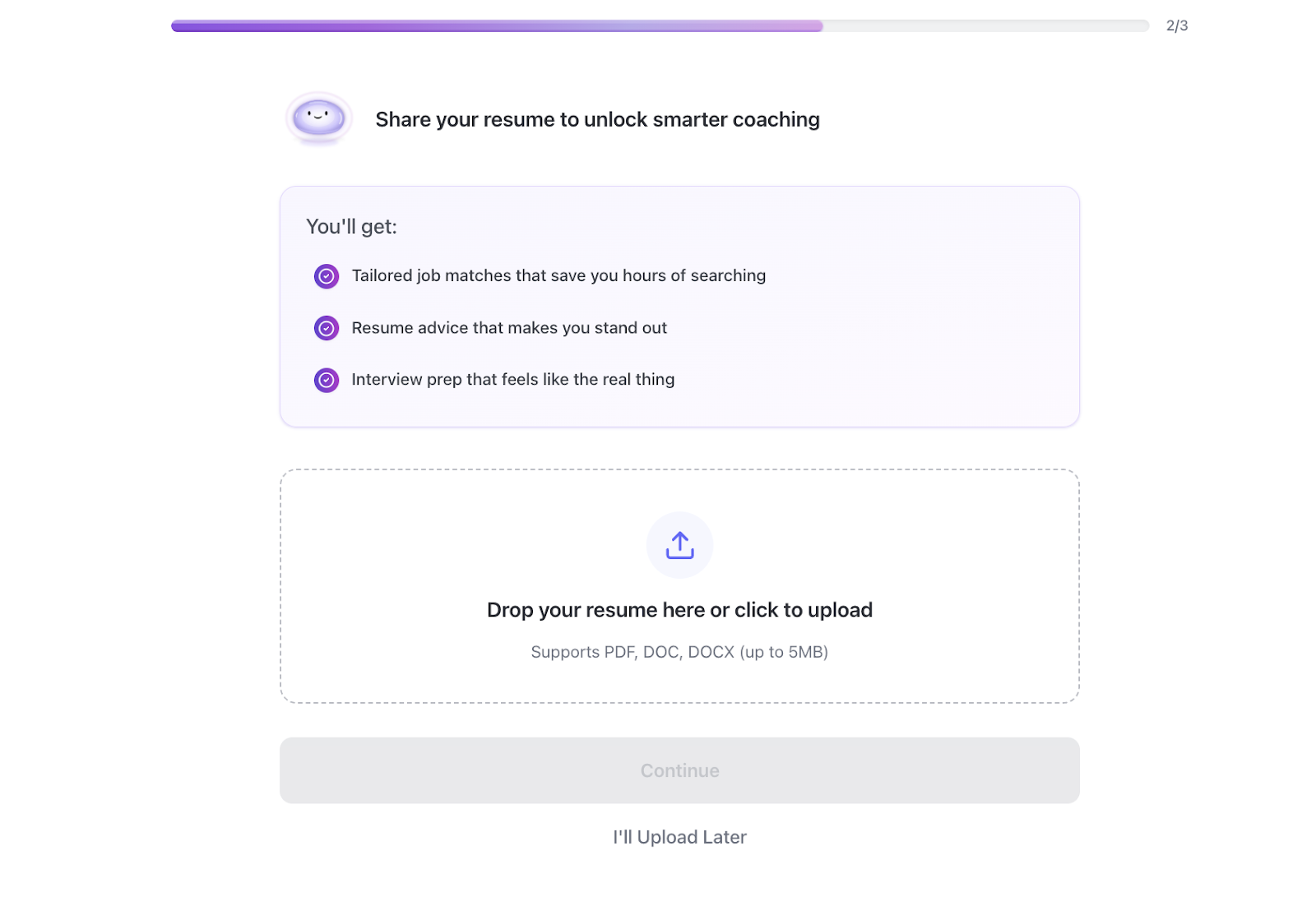Click the 'Resume advice that makes you stand out' row
This screenshot has width=1316, height=920.
(x=509, y=328)
